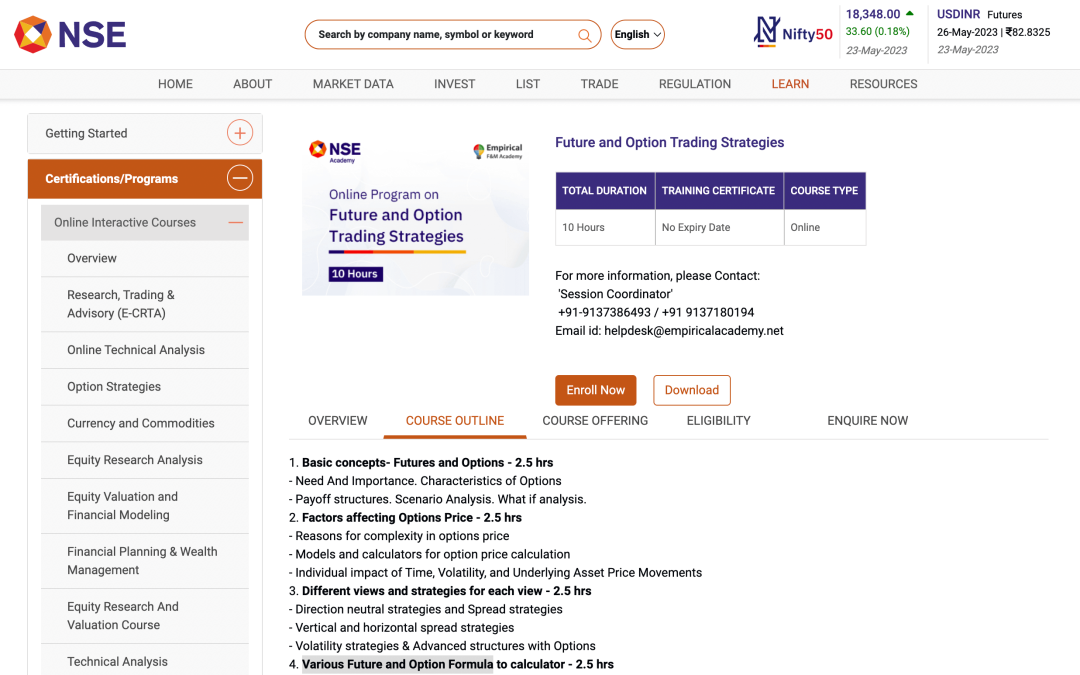Switch to the COURSE OFFERING tab
The height and width of the screenshot is (675, 1080).
coord(595,421)
